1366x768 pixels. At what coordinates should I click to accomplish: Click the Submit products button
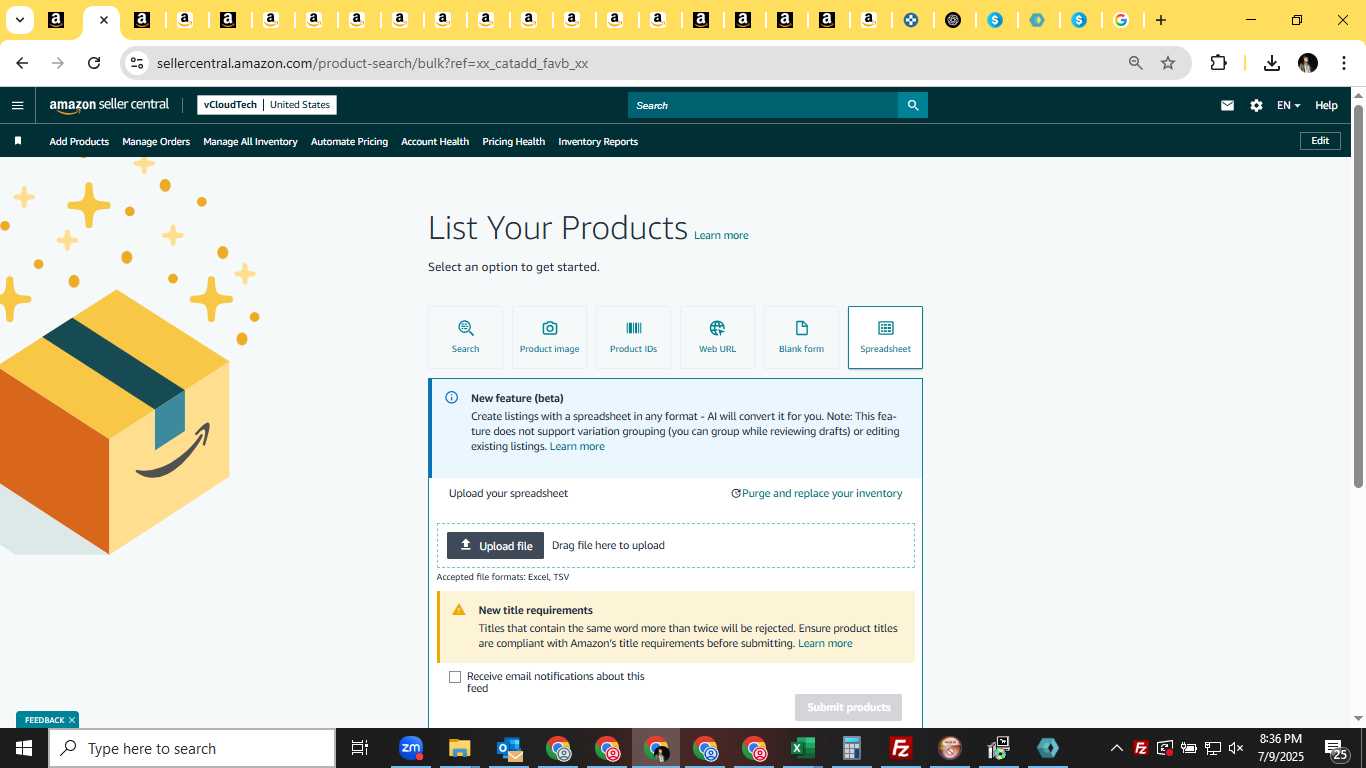(x=848, y=707)
